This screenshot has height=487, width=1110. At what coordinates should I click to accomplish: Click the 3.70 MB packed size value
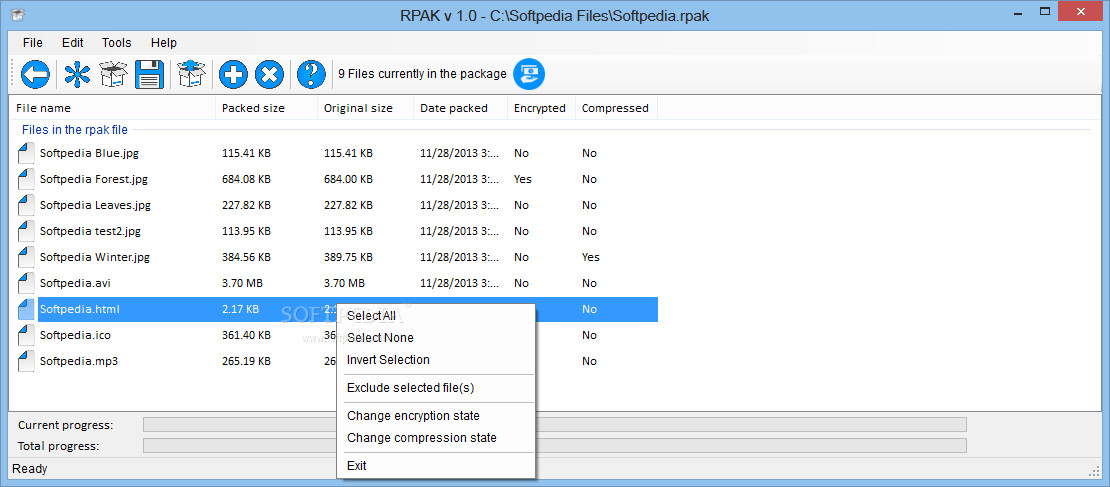coord(242,283)
